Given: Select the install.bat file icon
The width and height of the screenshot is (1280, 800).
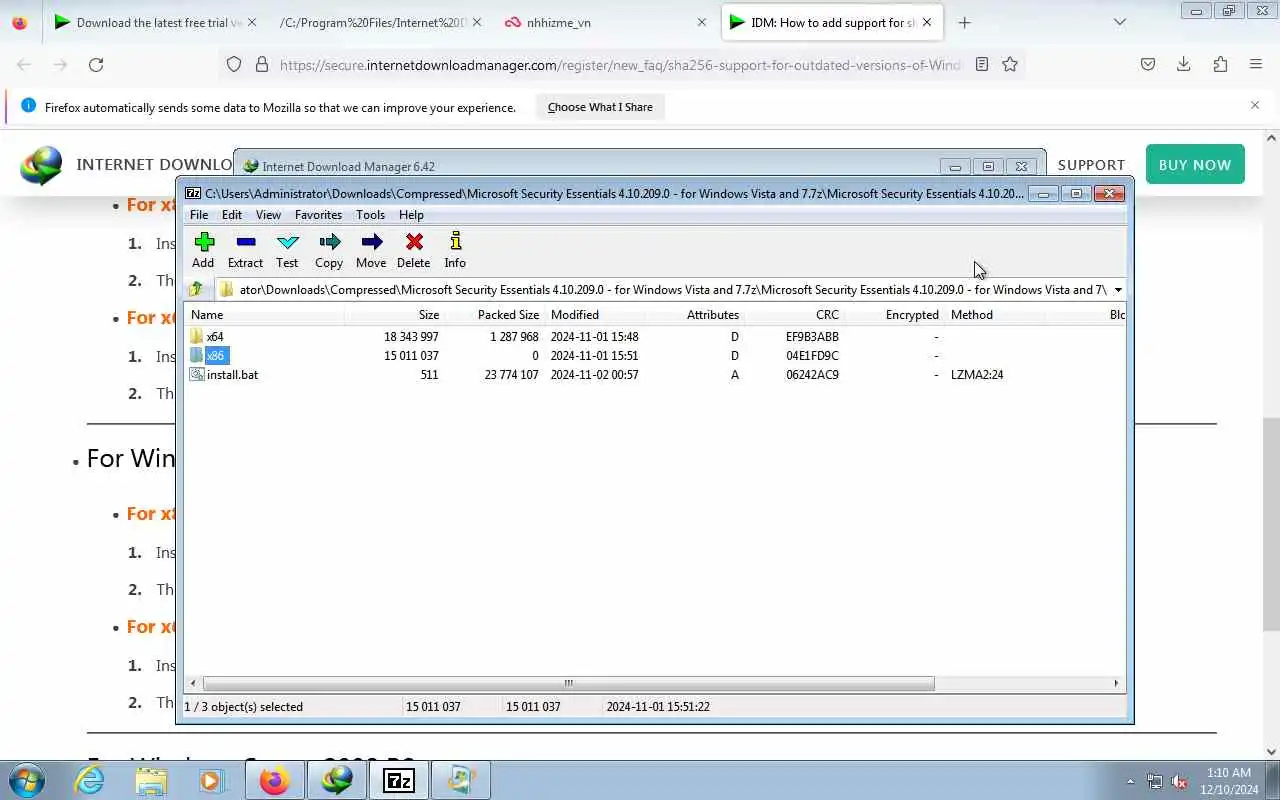Looking at the screenshot, I should (x=197, y=375).
